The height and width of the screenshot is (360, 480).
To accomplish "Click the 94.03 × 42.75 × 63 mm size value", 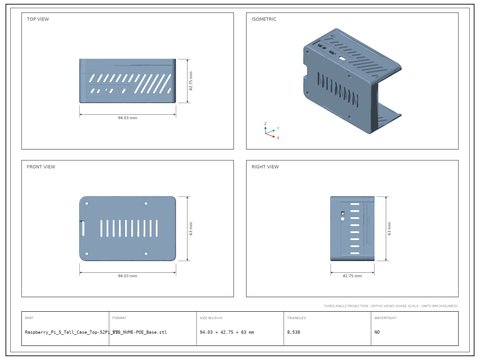I will pyautogui.click(x=227, y=332).
